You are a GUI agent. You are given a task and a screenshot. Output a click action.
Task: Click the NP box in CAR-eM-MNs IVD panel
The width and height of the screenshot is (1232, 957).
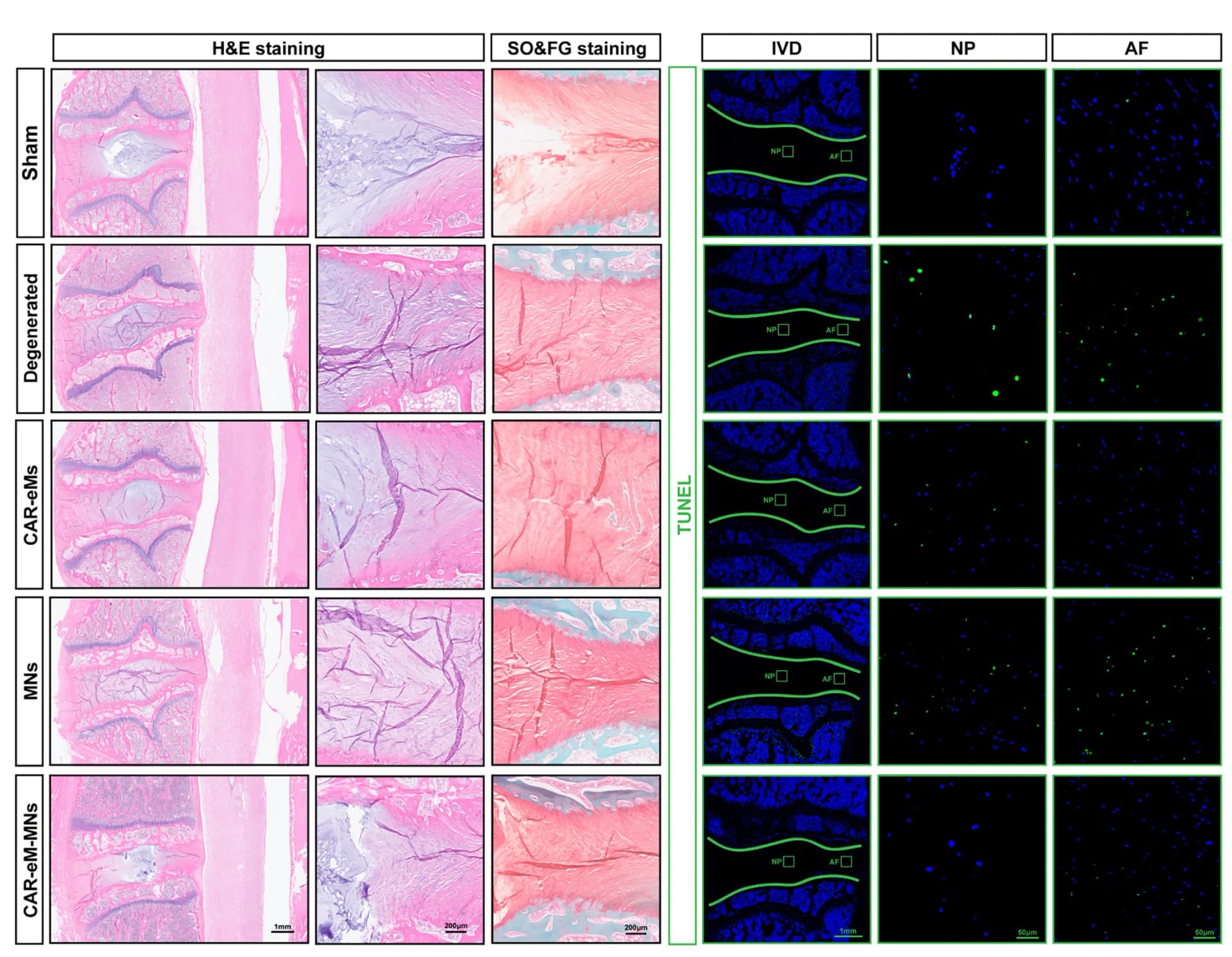coord(789,861)
